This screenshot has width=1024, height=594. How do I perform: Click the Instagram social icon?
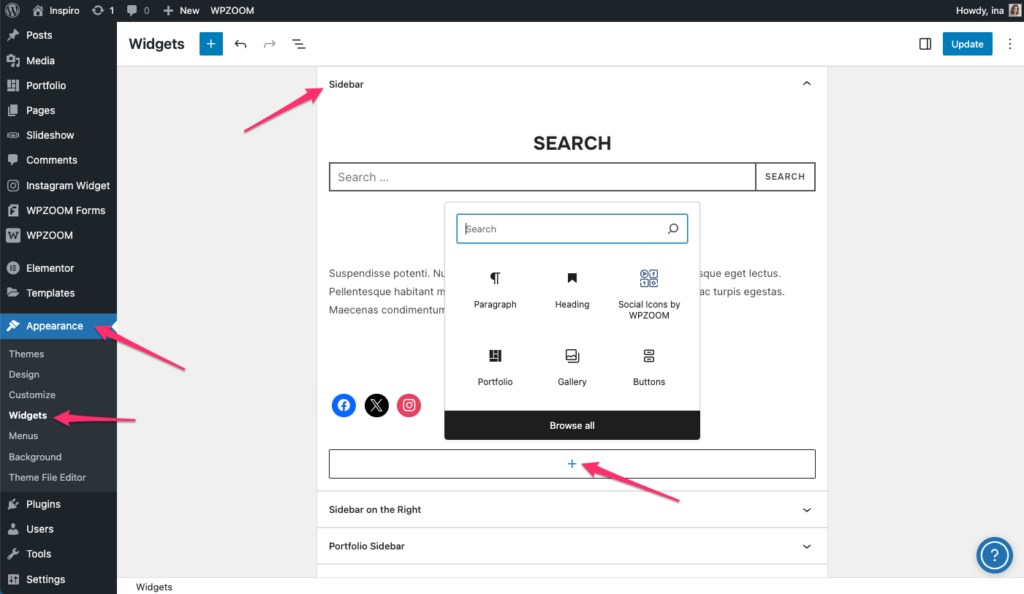(408, 405)
